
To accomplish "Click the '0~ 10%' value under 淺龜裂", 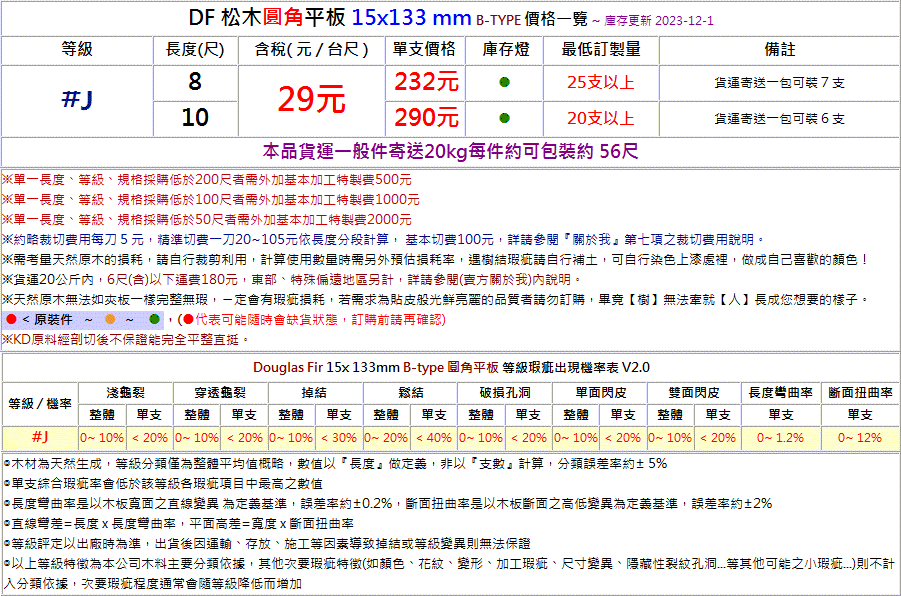I will (102, 438).
